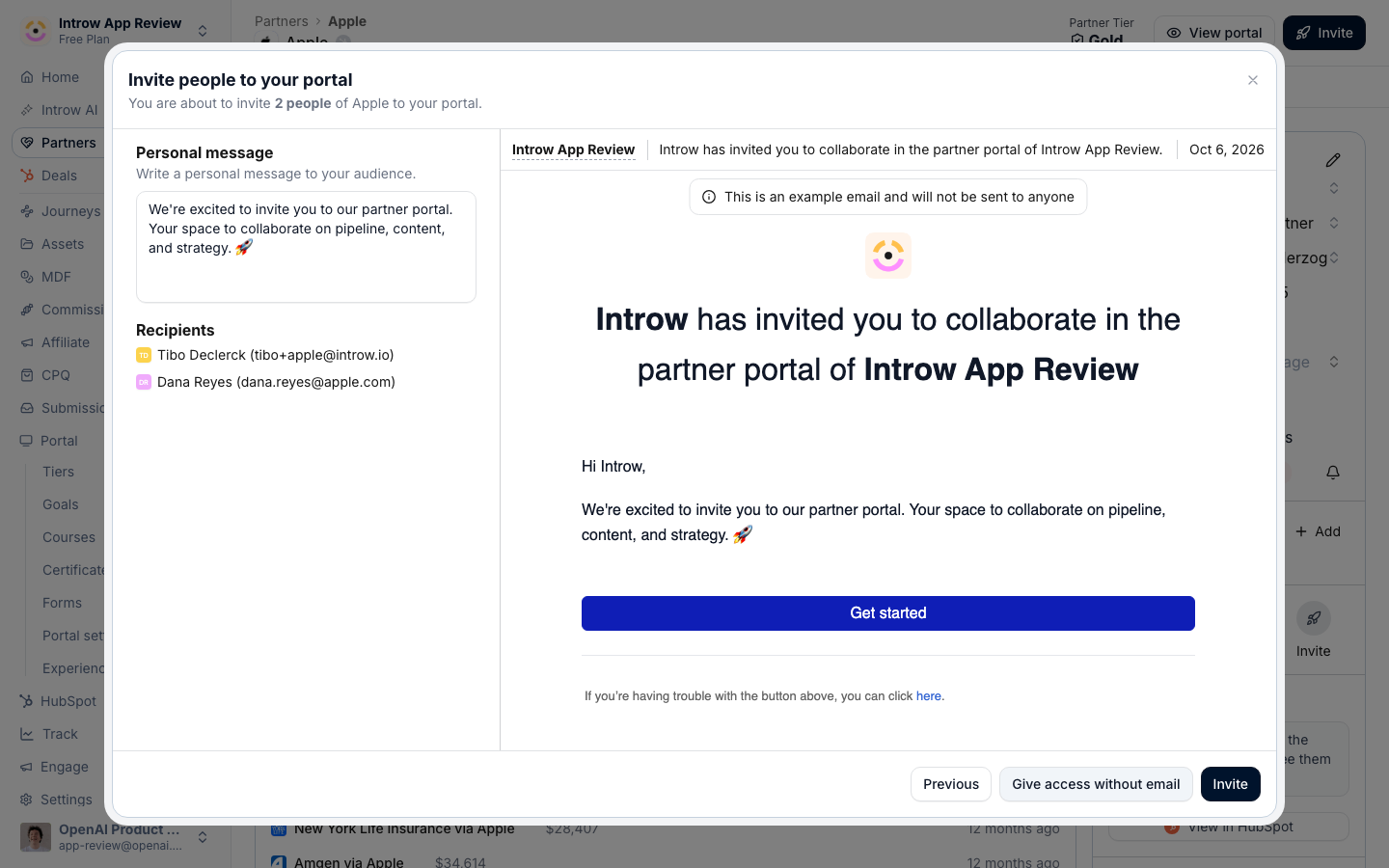The height and width of the screenshot is (868, 1389).
Task: Click the MDF sidebar icon
Action: click(27, 277)
